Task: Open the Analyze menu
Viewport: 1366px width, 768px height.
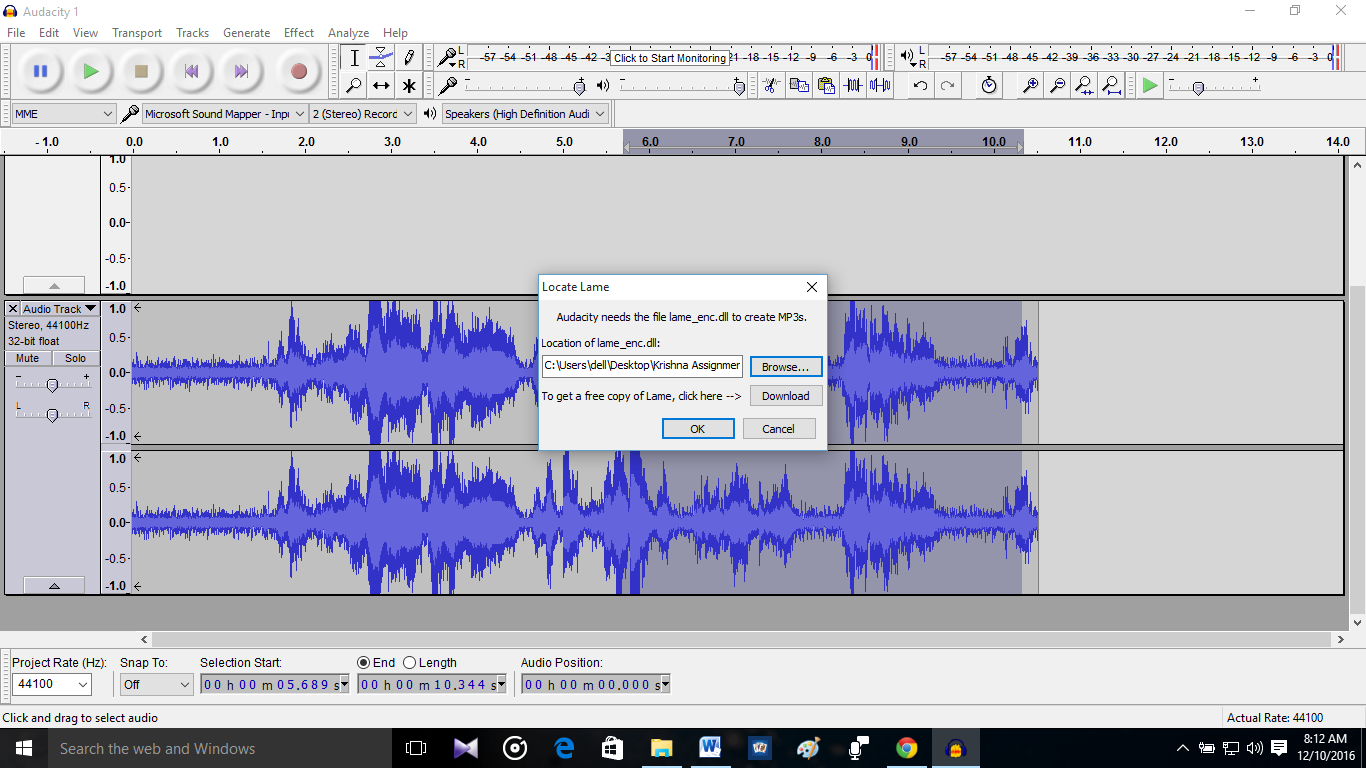Action: (x=349, y=33)
